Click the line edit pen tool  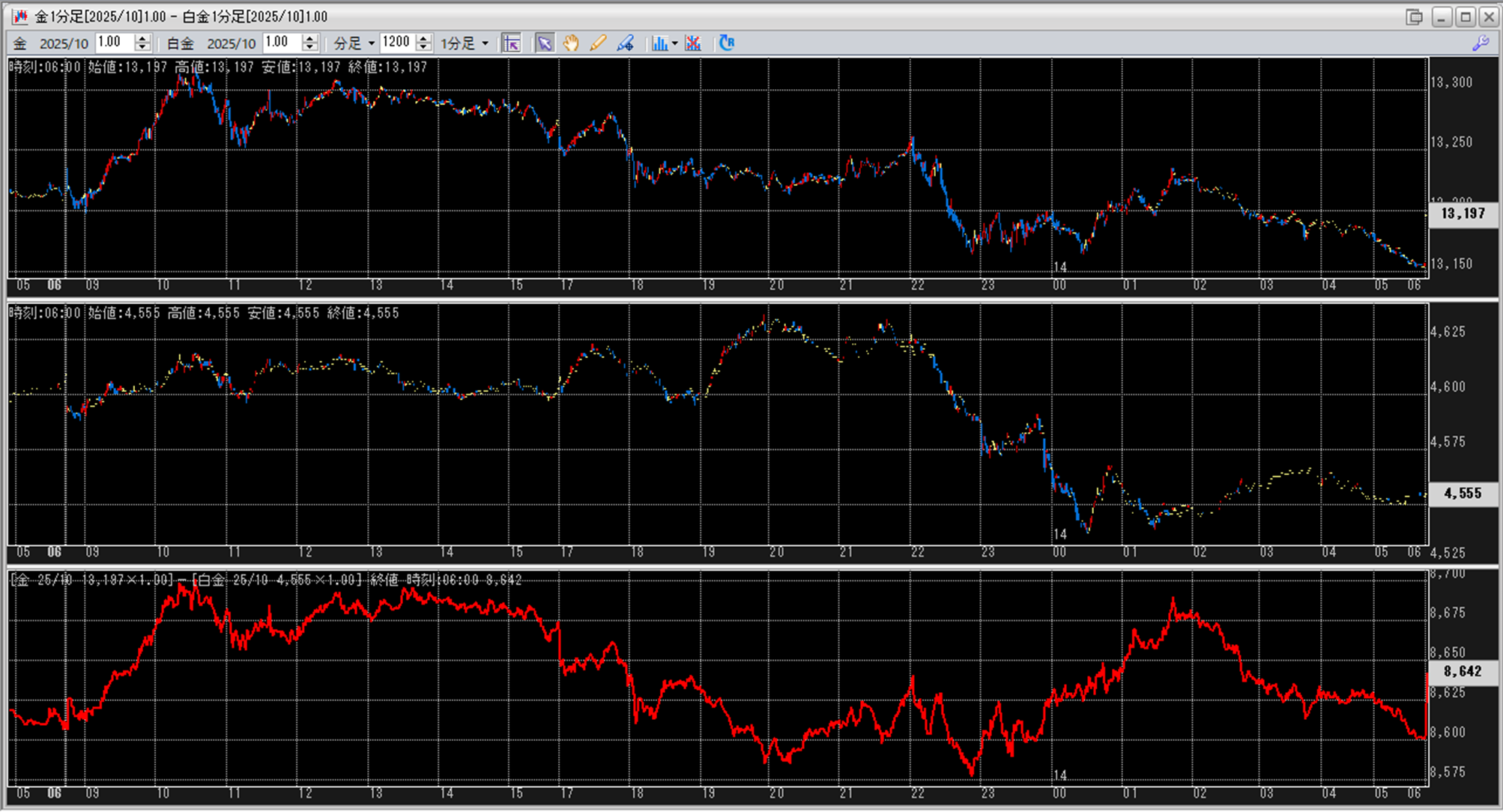click(x=625, y=43)
